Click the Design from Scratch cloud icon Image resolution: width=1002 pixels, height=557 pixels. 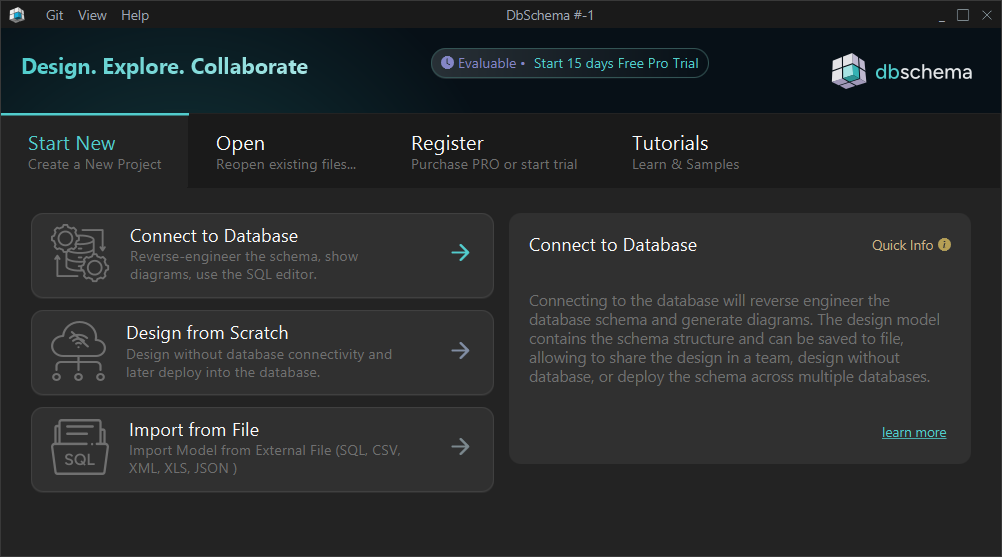point(79,353)
